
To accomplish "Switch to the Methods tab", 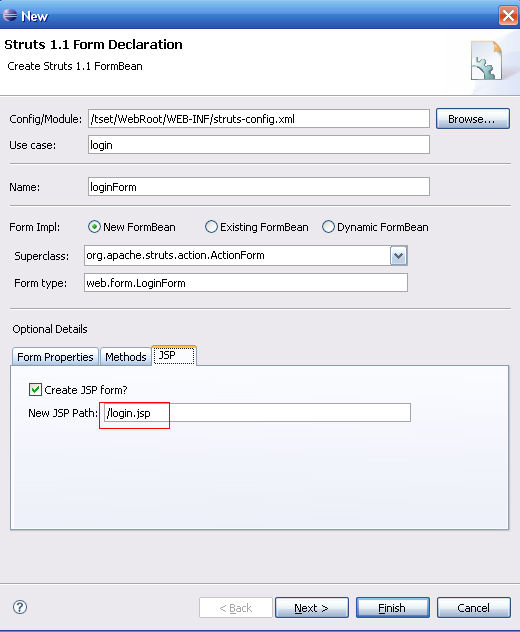I will 126,357.
